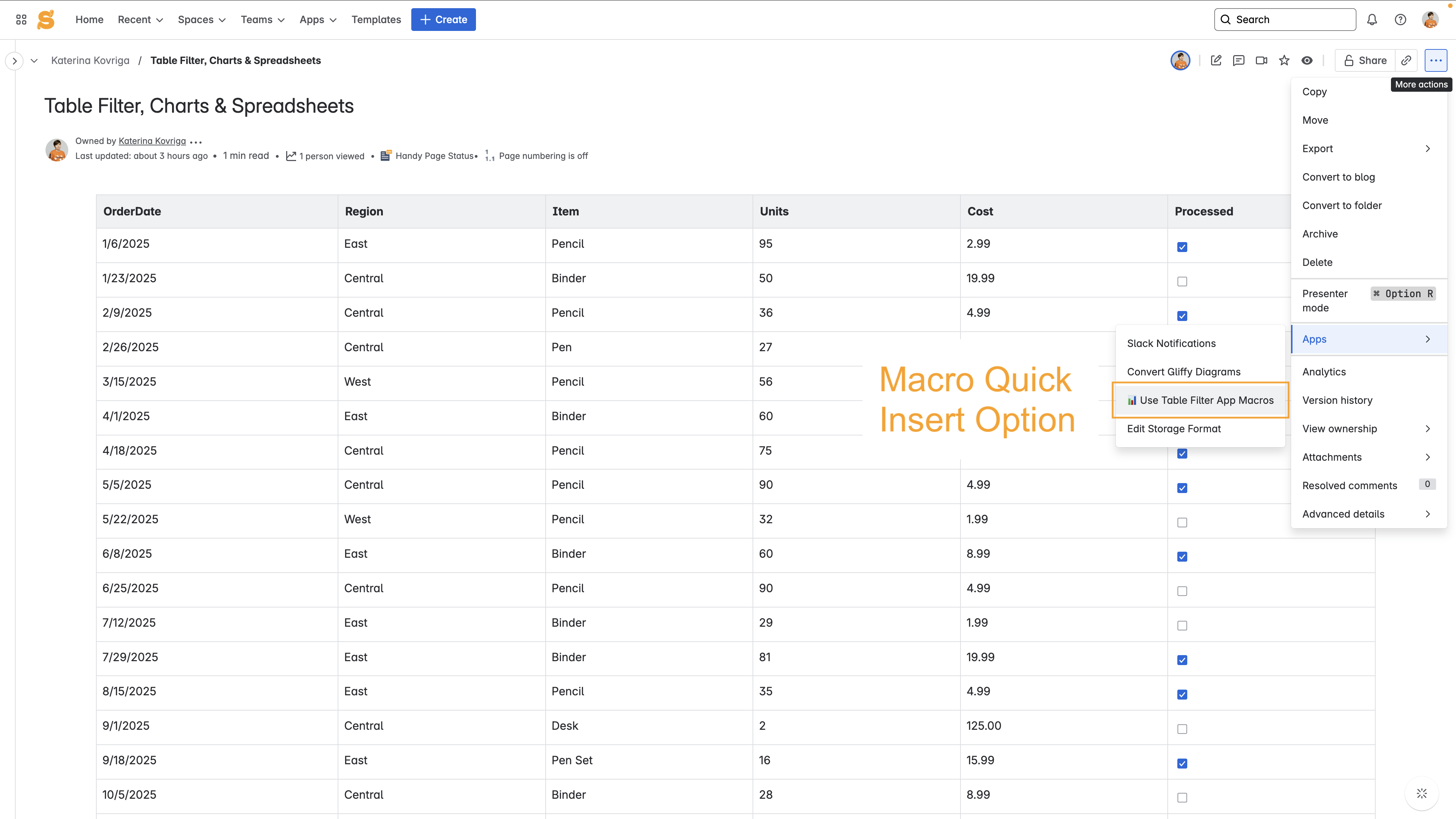Open the app switcher grid icon
The width and height of the screenshot is (1456, 819).
21,20
